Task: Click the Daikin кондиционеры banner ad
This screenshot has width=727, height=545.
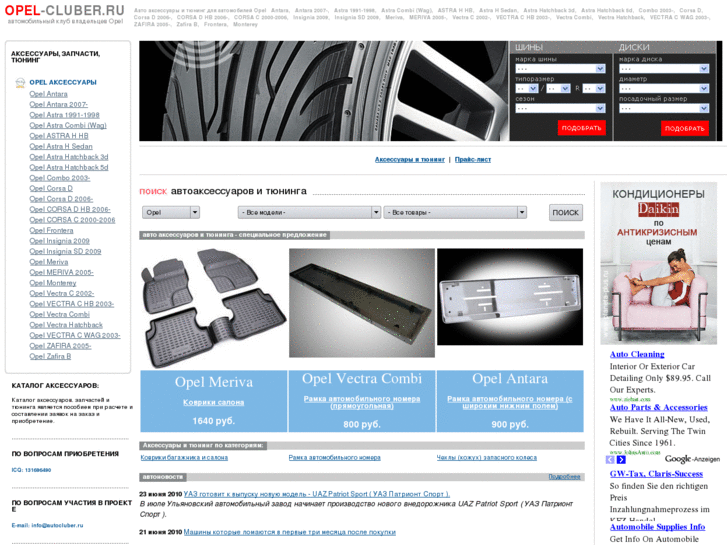Action: coord(658,263)
